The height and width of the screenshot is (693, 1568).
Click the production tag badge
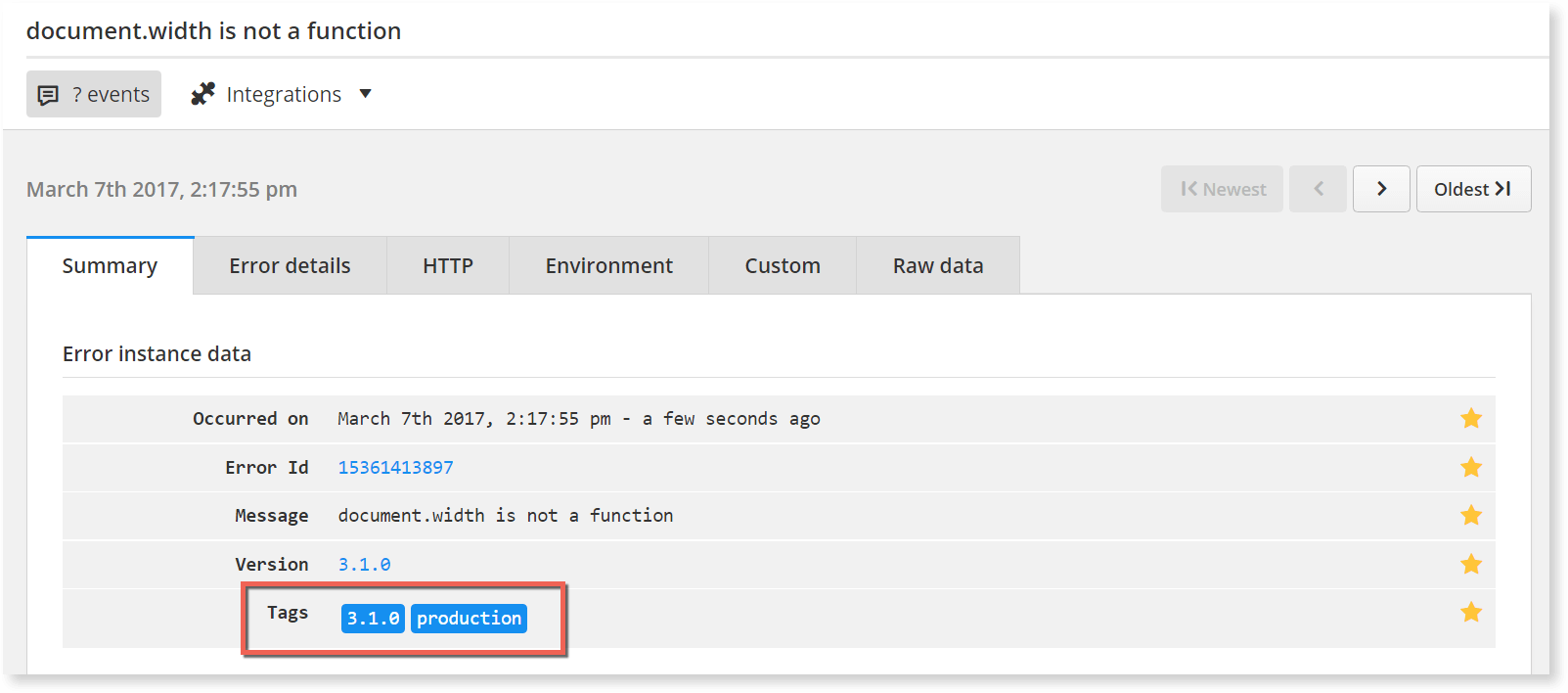(x=469, y=619)
